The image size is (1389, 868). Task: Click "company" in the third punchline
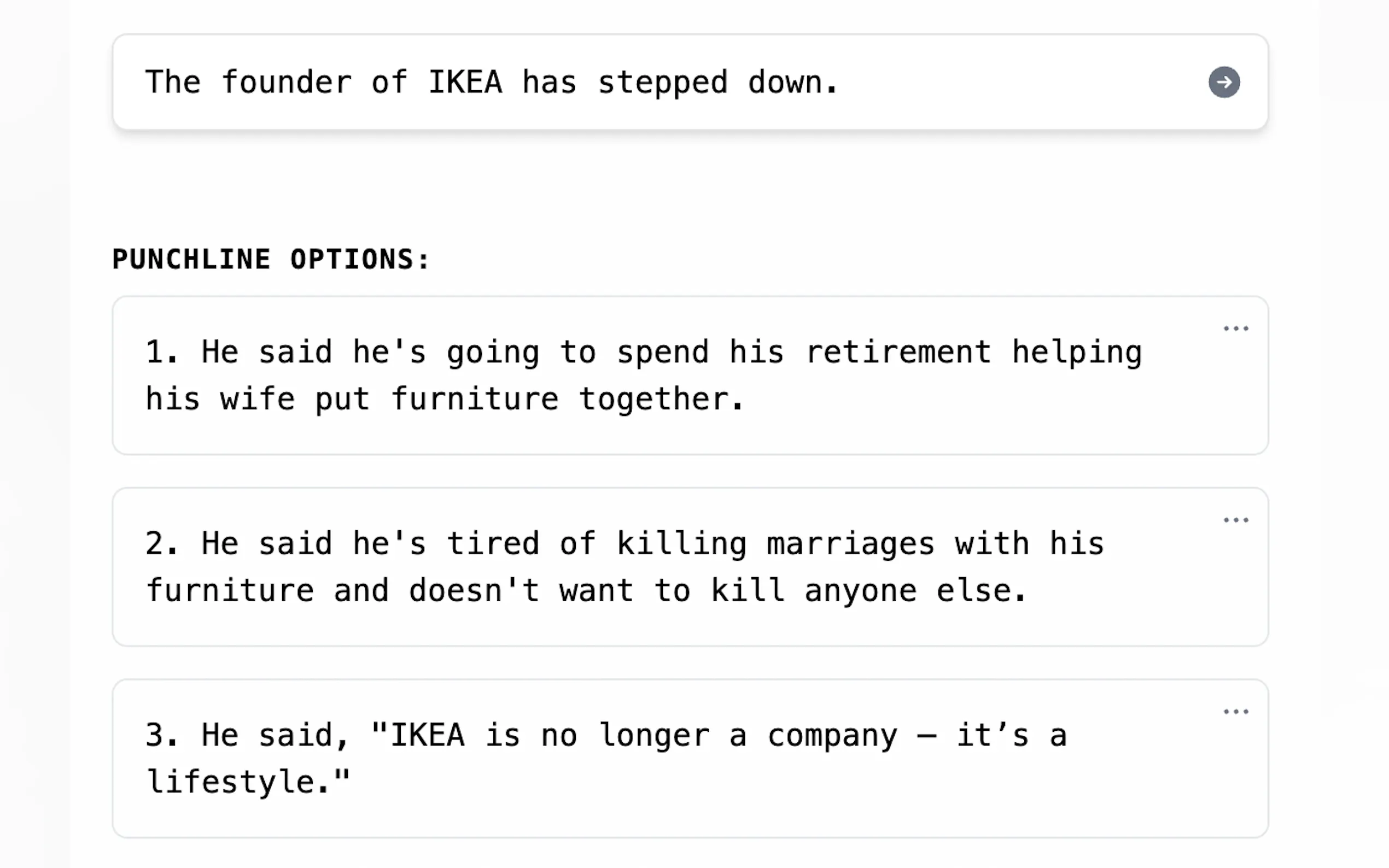832,735
